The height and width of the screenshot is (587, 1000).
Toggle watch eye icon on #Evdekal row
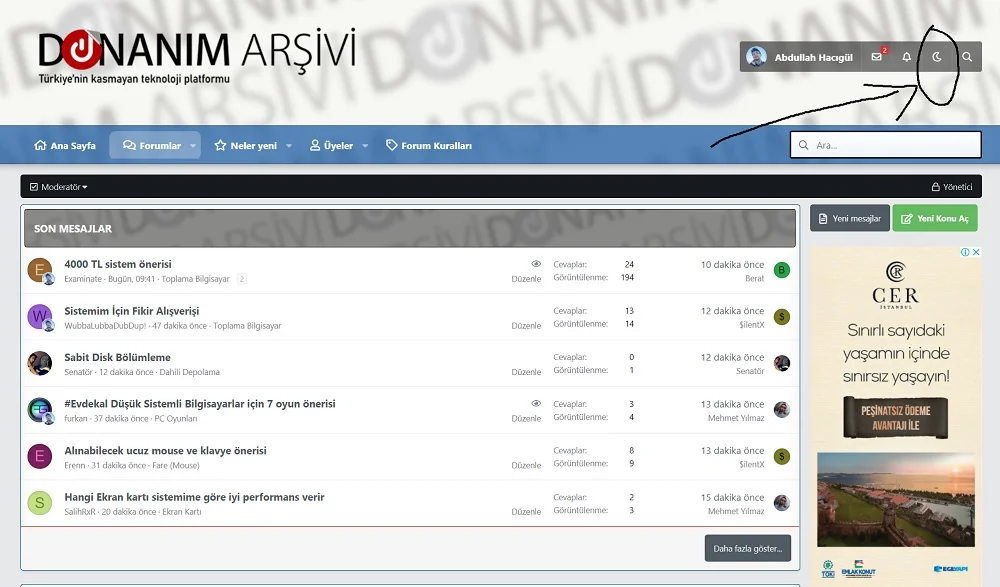[x=536, y=403]
